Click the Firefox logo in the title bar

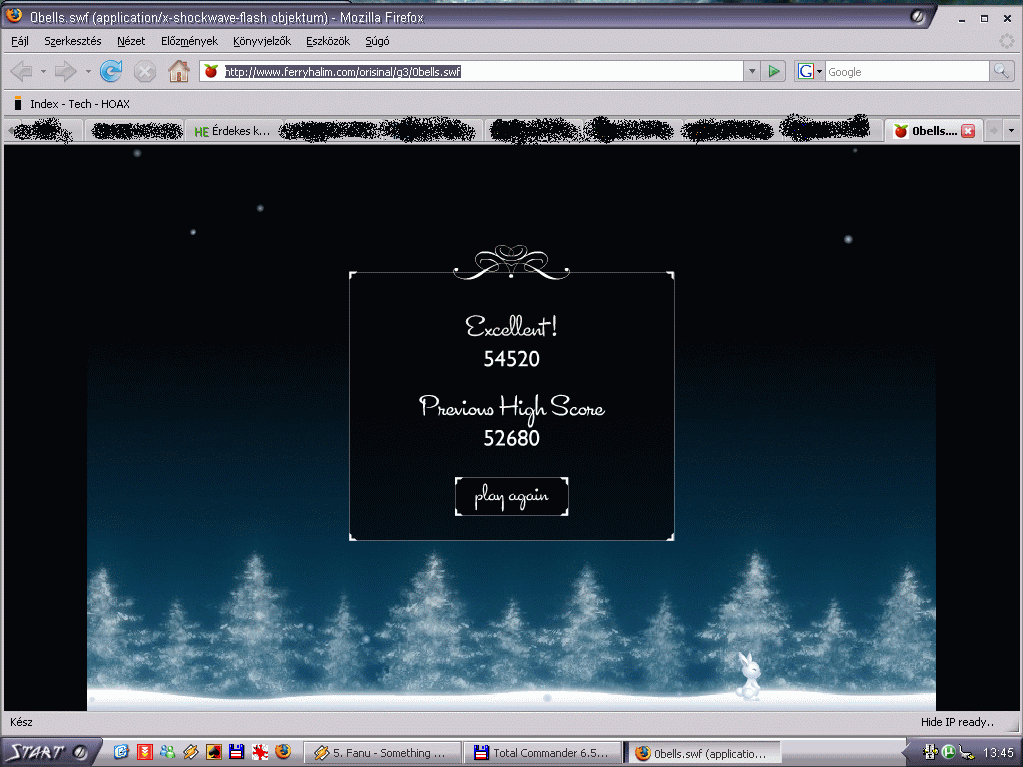(x=14, y=16)
